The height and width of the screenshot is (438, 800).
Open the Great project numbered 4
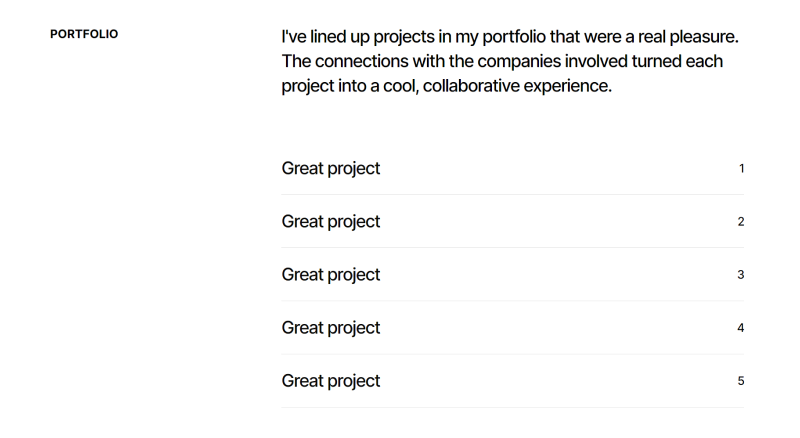331,327
